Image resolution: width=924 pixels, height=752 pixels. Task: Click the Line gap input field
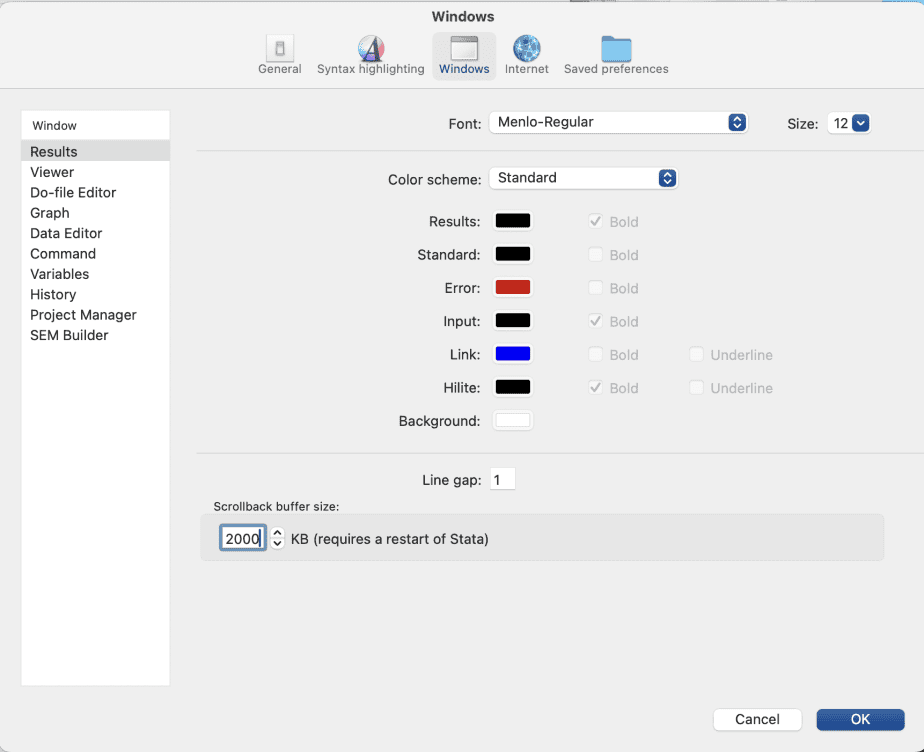(x=502, y=480)
